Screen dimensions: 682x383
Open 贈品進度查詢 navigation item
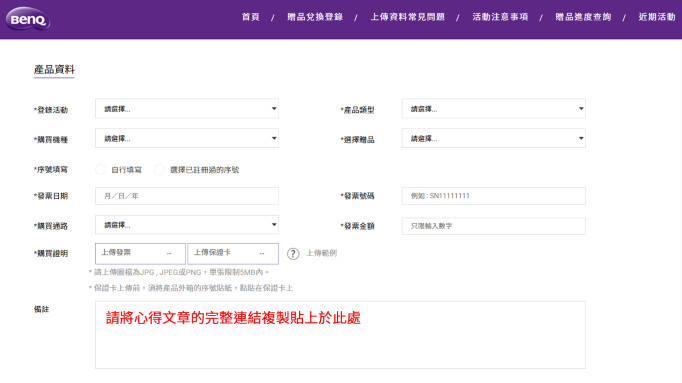point(583,17)
